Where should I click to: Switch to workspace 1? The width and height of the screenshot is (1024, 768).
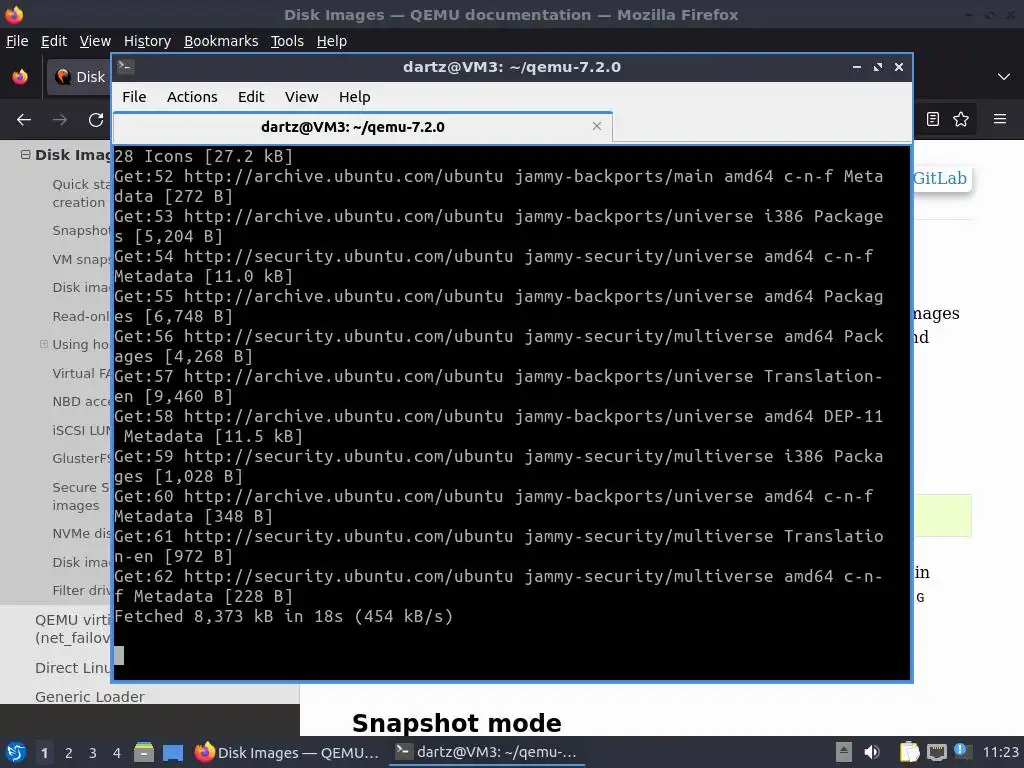click(x=44, y=753)
